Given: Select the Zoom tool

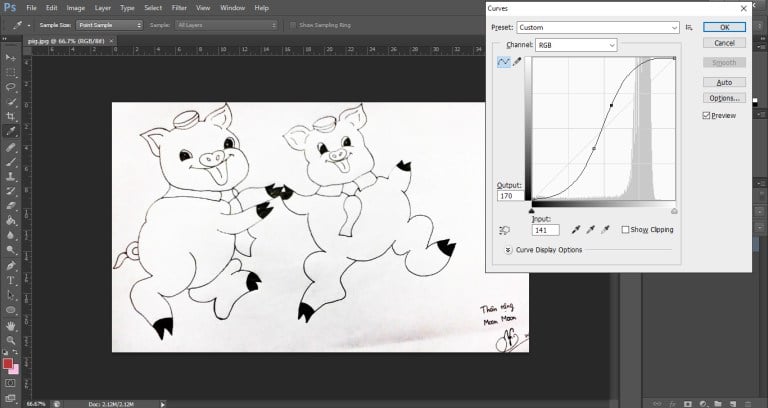Looking at the screenshot, I should point(10,340).
